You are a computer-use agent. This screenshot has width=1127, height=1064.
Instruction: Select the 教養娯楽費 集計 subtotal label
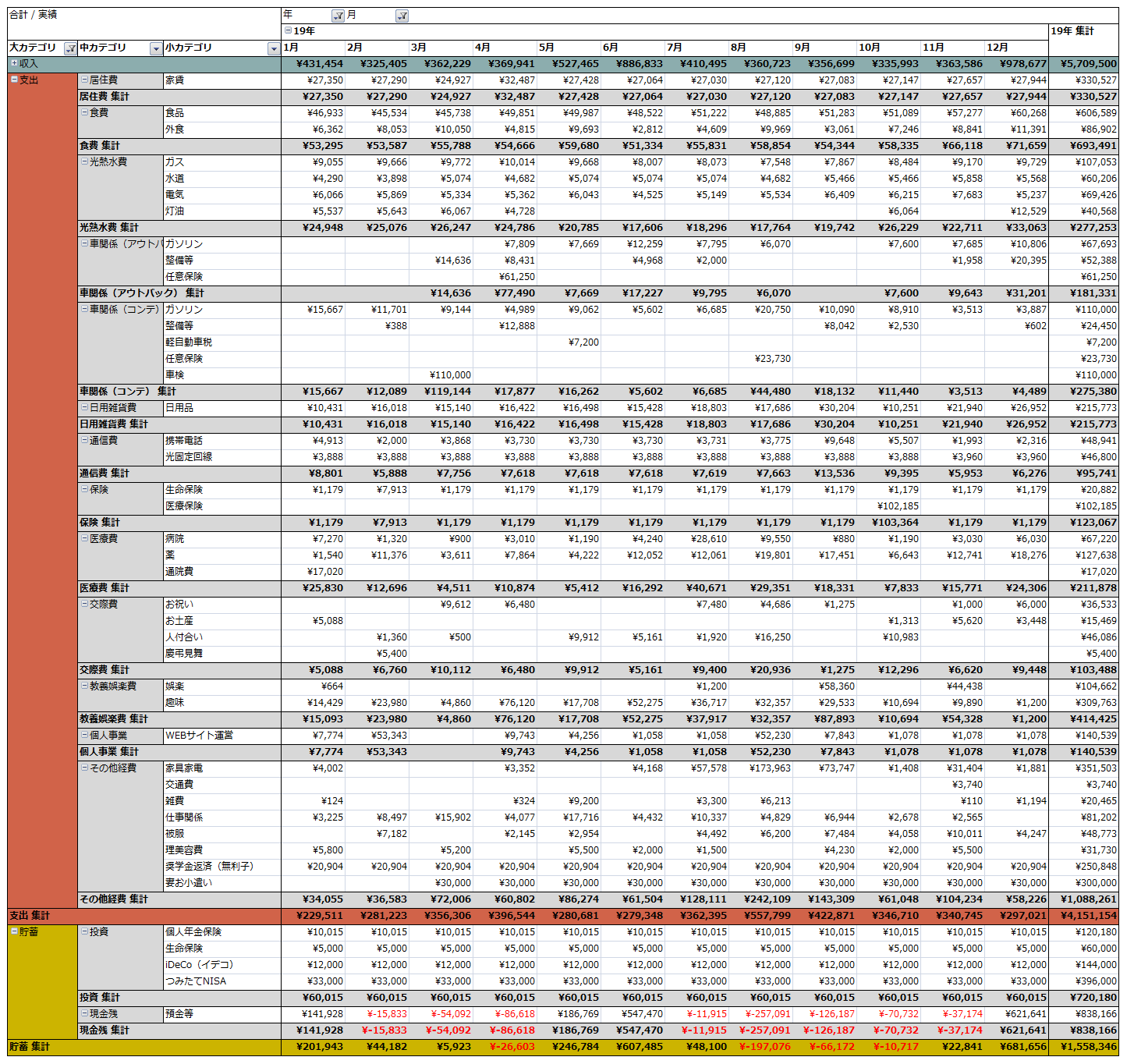pyautogui.click(x=179, y=718)
